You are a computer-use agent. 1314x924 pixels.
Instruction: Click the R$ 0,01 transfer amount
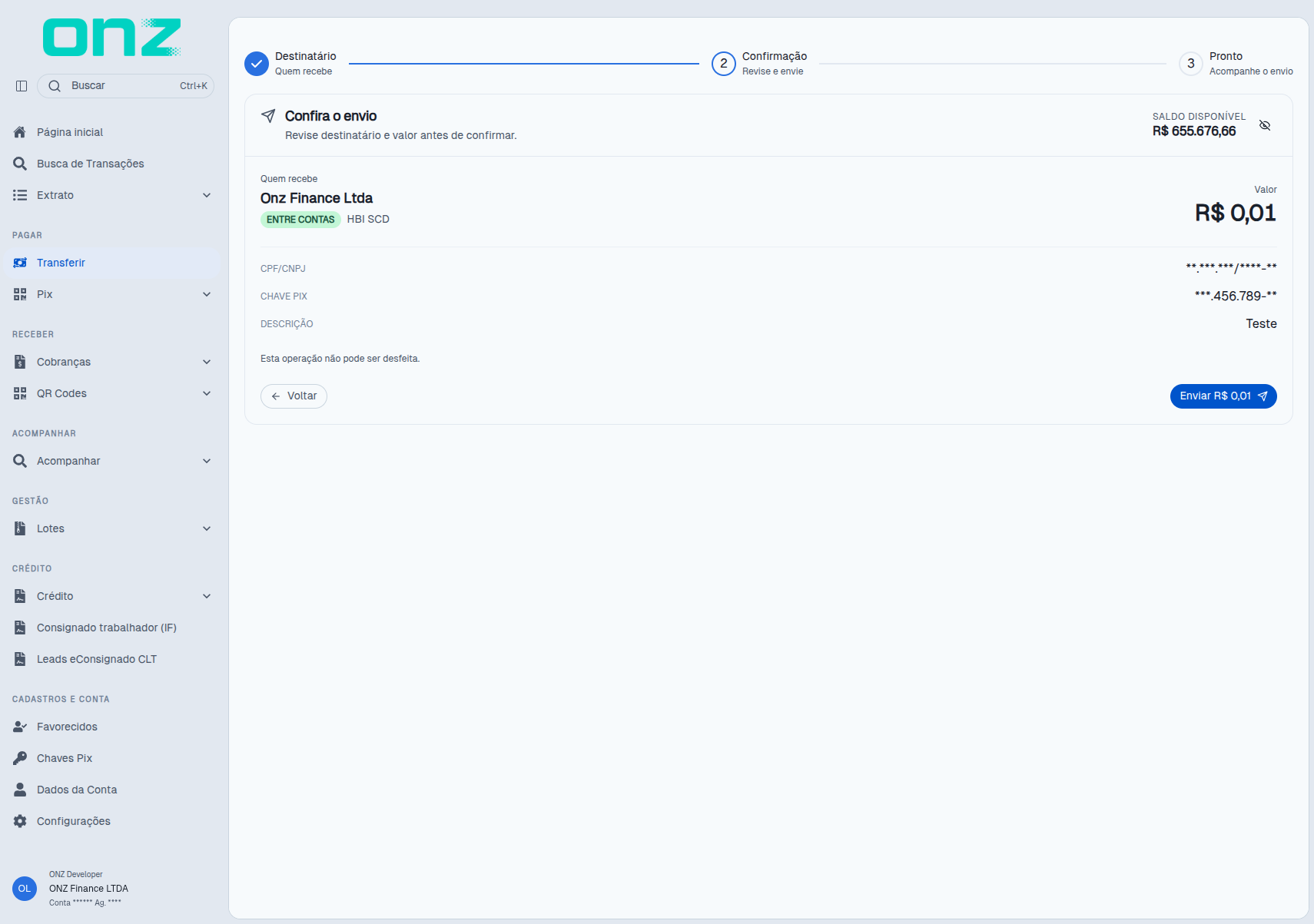coord(1236,213)
